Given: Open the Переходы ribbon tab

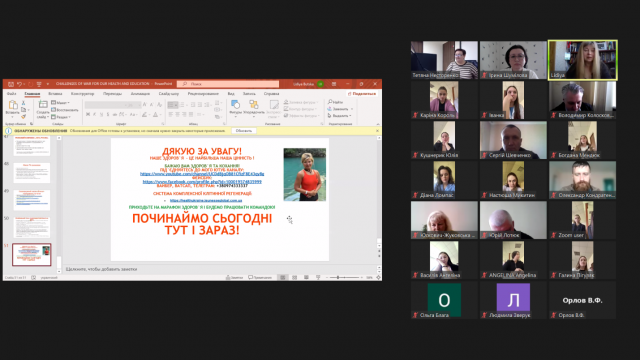Looking at the screenshot, I should point(112,94).
